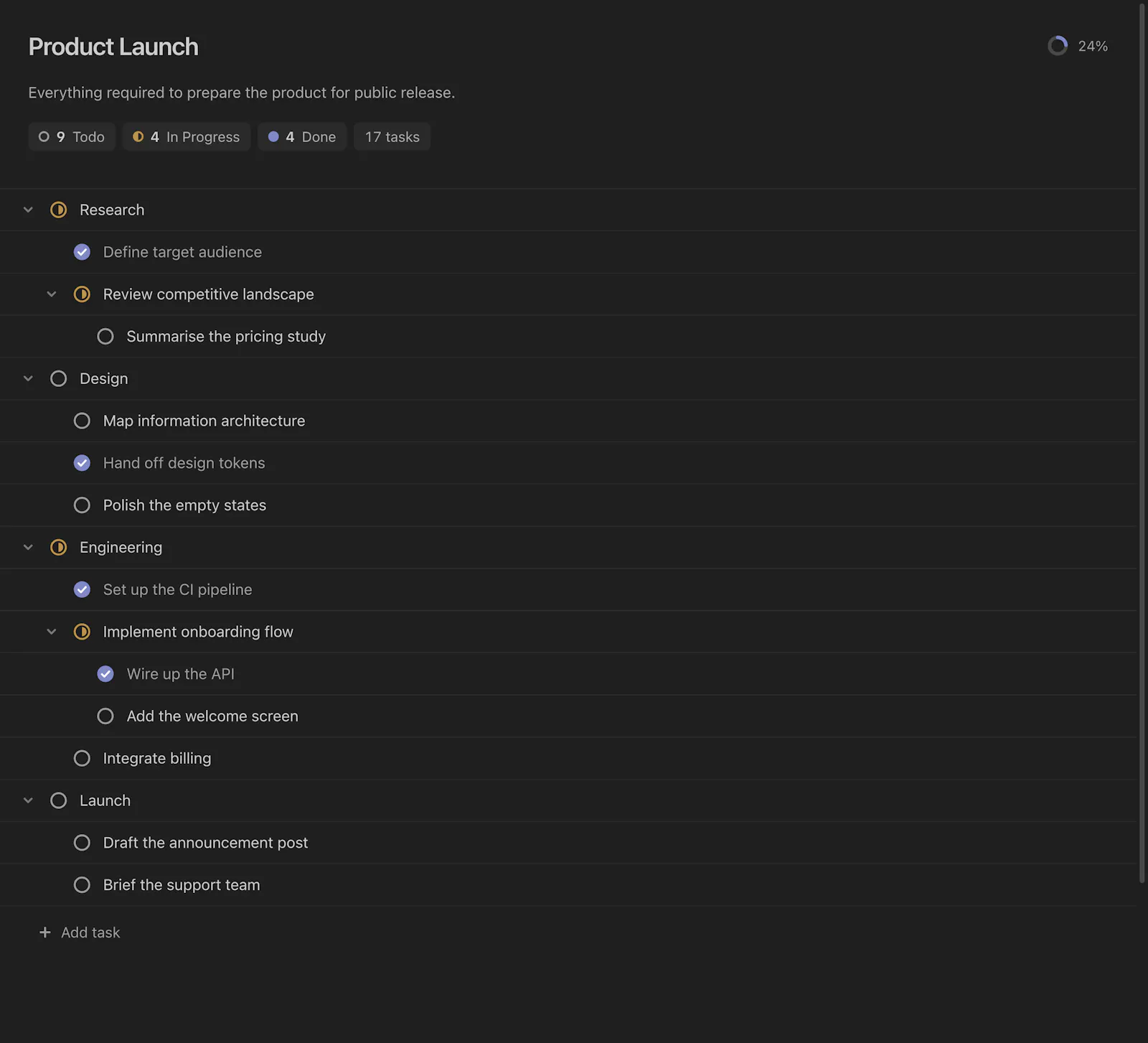
Task: Click the Add task button label
Action: pos(90,932)
